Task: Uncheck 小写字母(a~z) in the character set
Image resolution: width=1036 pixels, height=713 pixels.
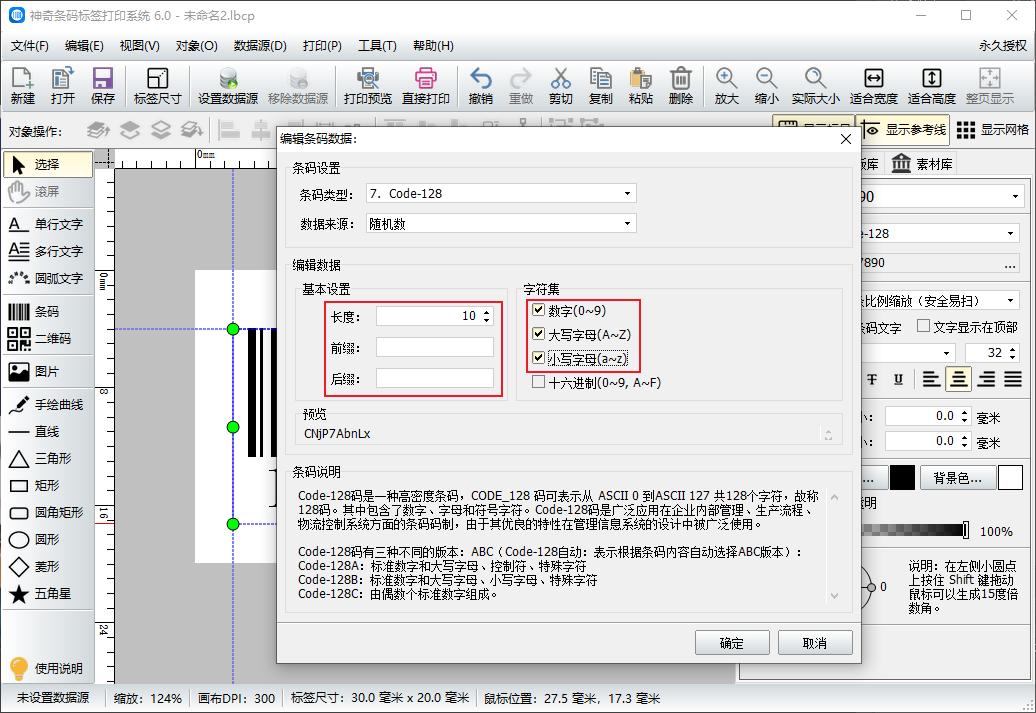Action: click(x=538, y=357)
